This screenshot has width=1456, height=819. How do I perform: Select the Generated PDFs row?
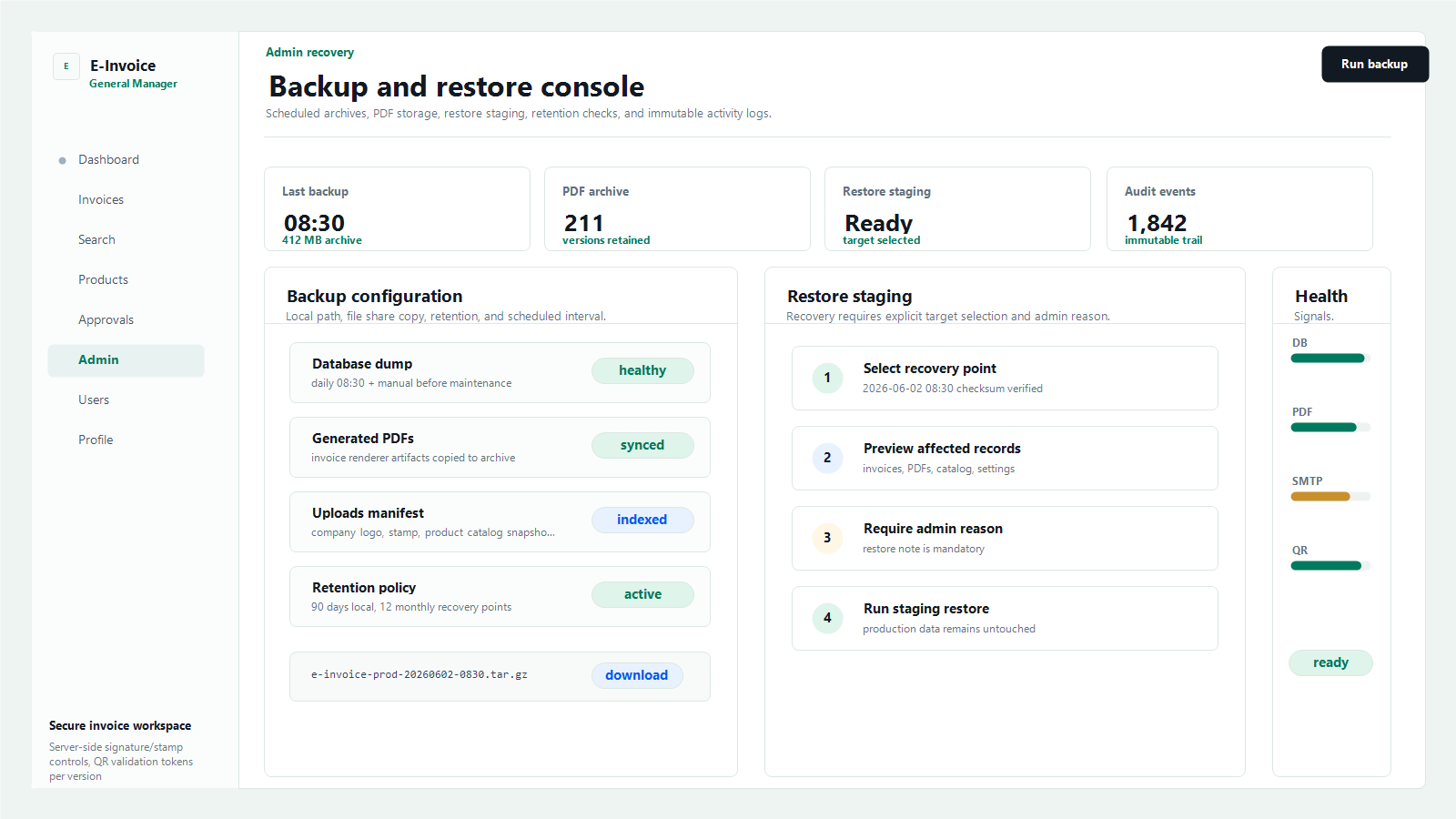pyautogui.click(x=500, y=448)
